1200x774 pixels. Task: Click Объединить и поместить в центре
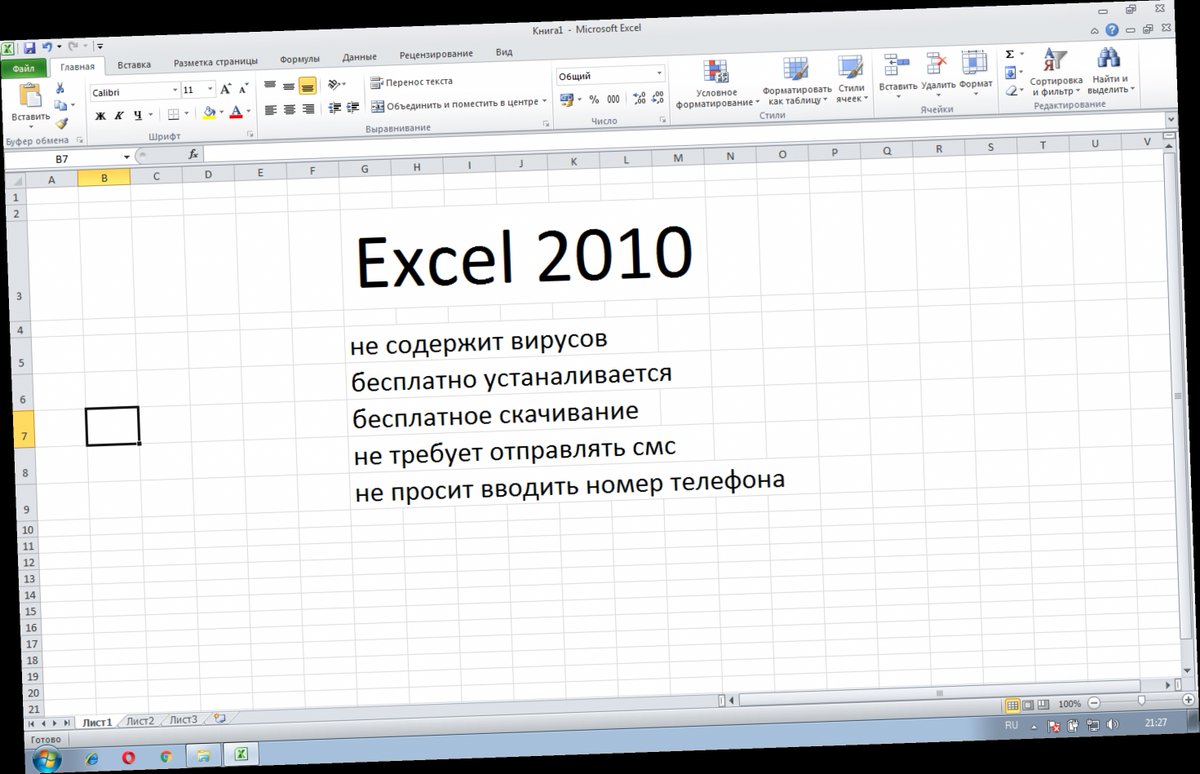459,103
